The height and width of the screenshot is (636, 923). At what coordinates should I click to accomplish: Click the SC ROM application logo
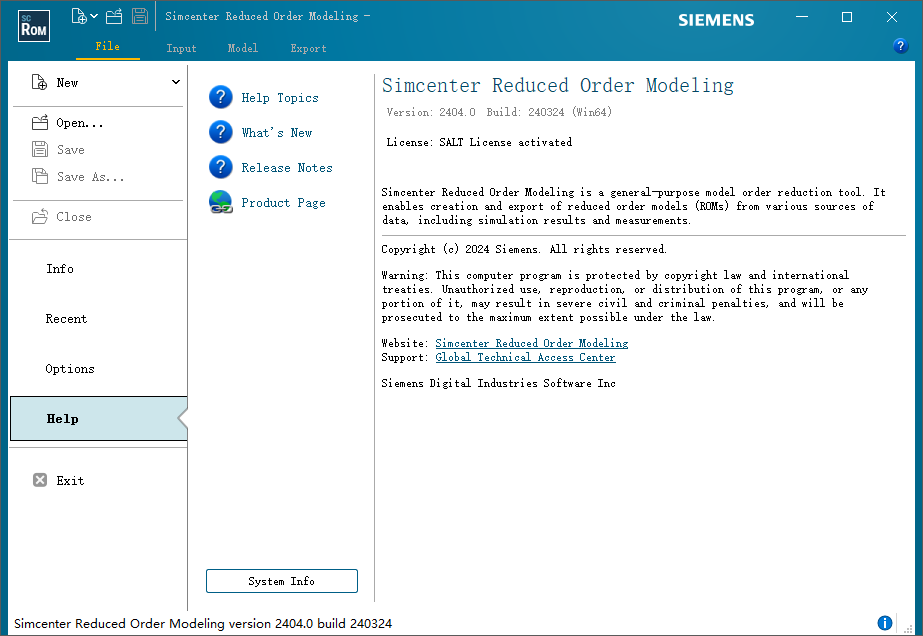click(x=34, y=26)
